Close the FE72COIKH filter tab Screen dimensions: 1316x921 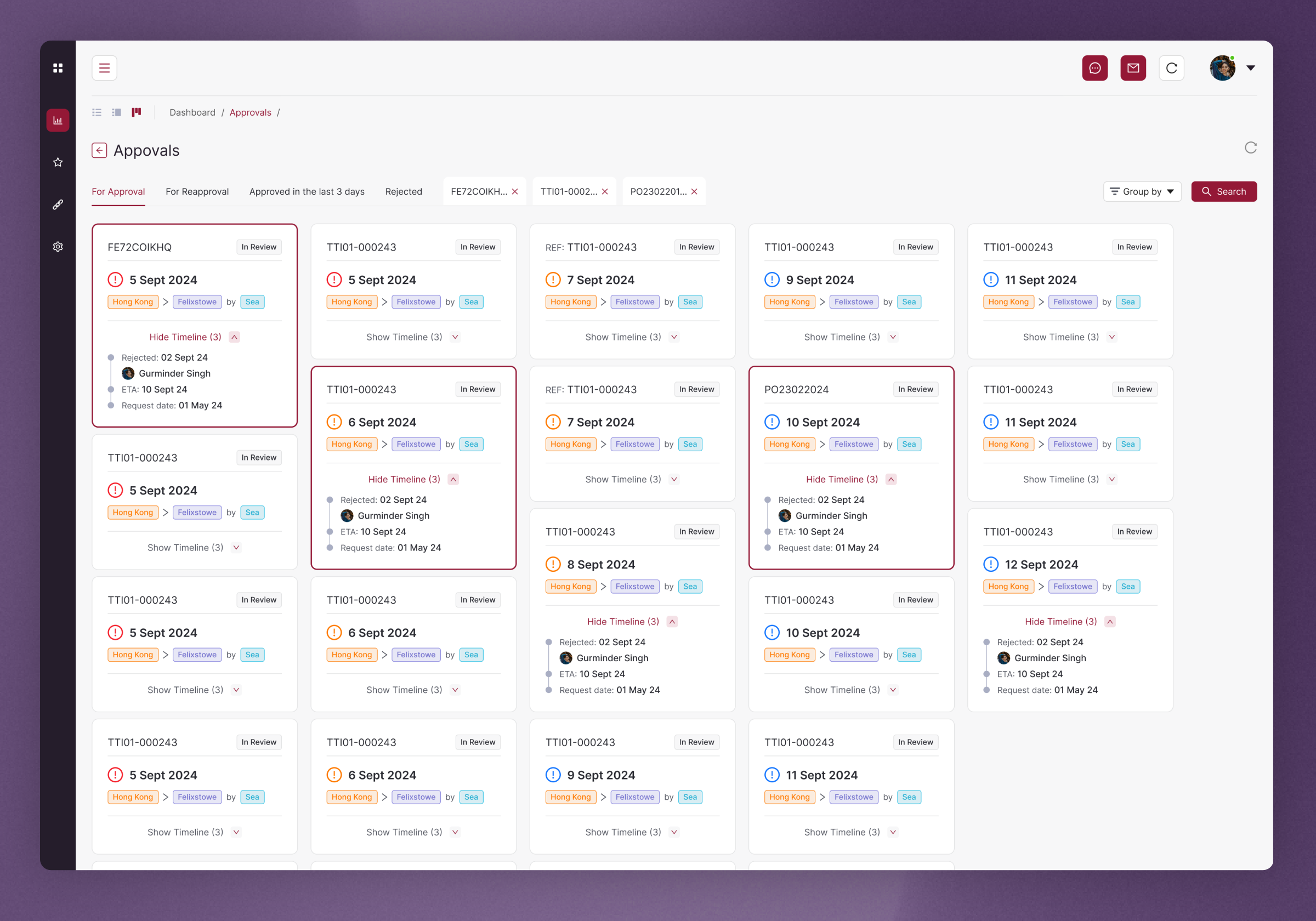(515, 191)
